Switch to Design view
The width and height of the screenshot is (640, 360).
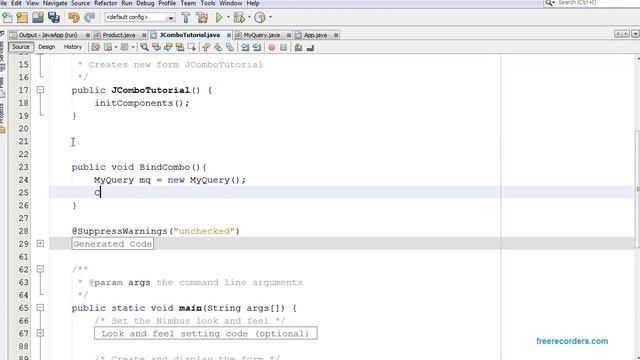(47, 47)
